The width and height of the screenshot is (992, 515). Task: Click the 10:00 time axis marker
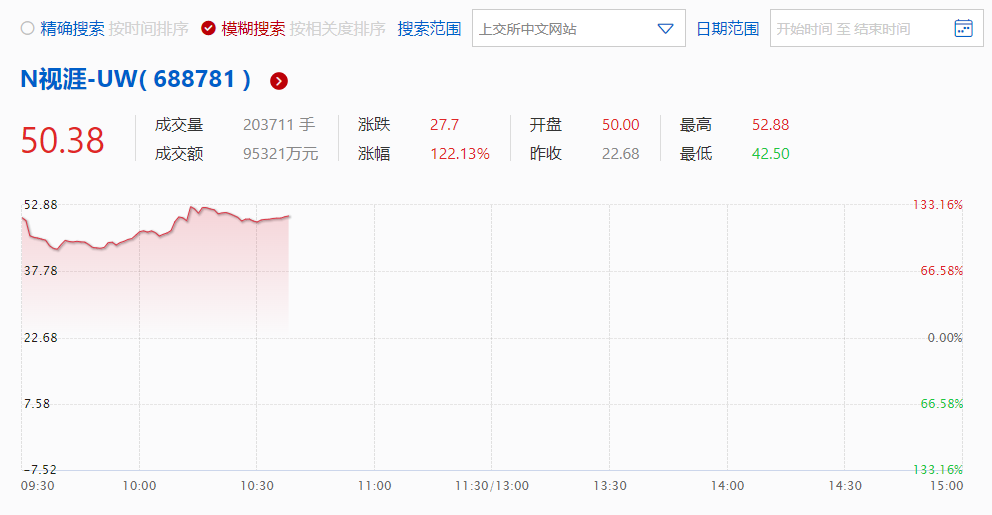[x=139, y=486]
